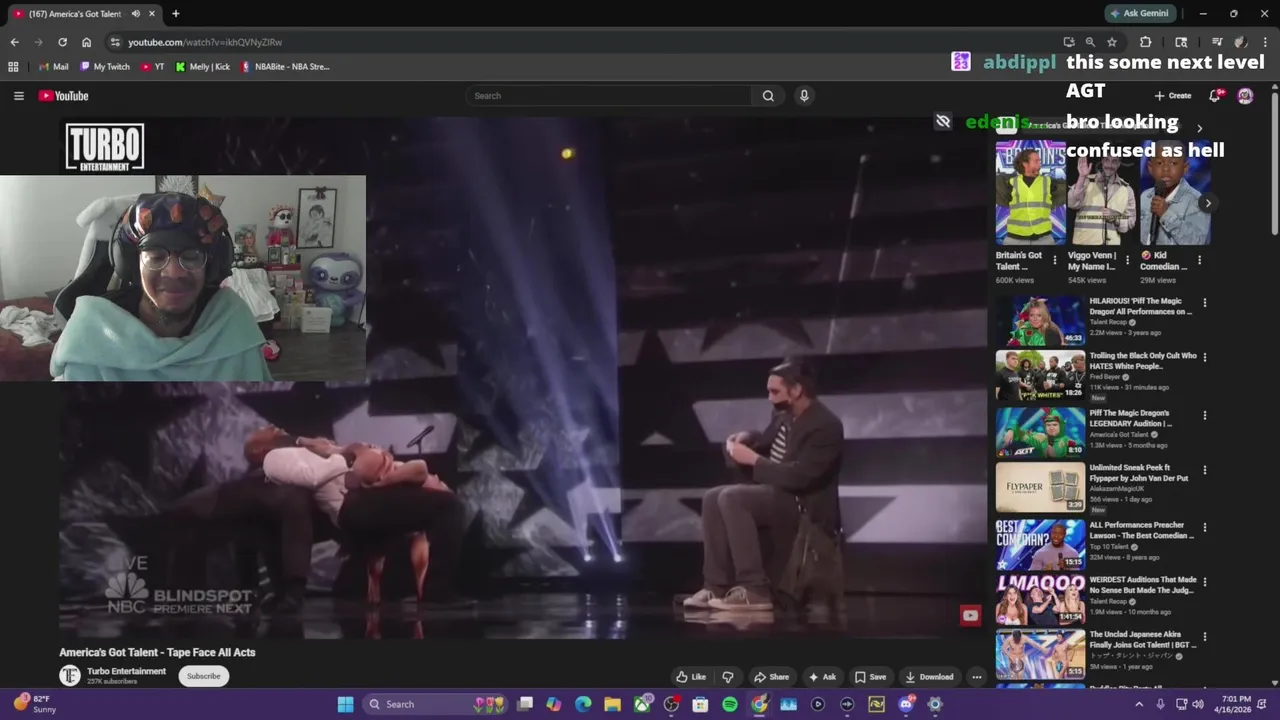The height and width of the screenshot is (720, 1280).
Task: Start voice search with the microphone icon
Action: [x=804, y=96]
